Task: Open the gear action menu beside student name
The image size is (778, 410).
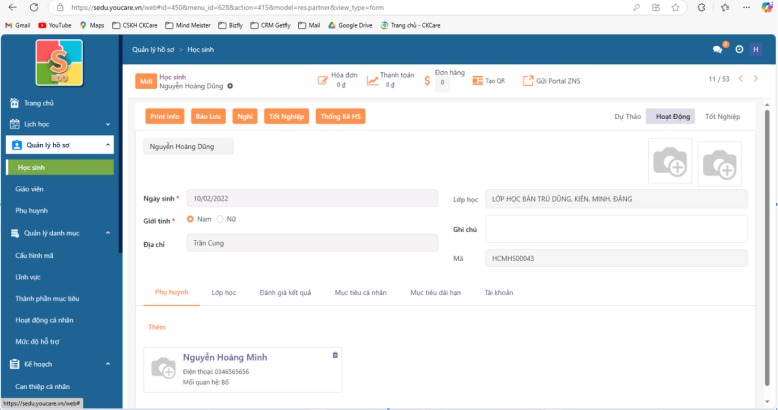Action: [230, 86]
